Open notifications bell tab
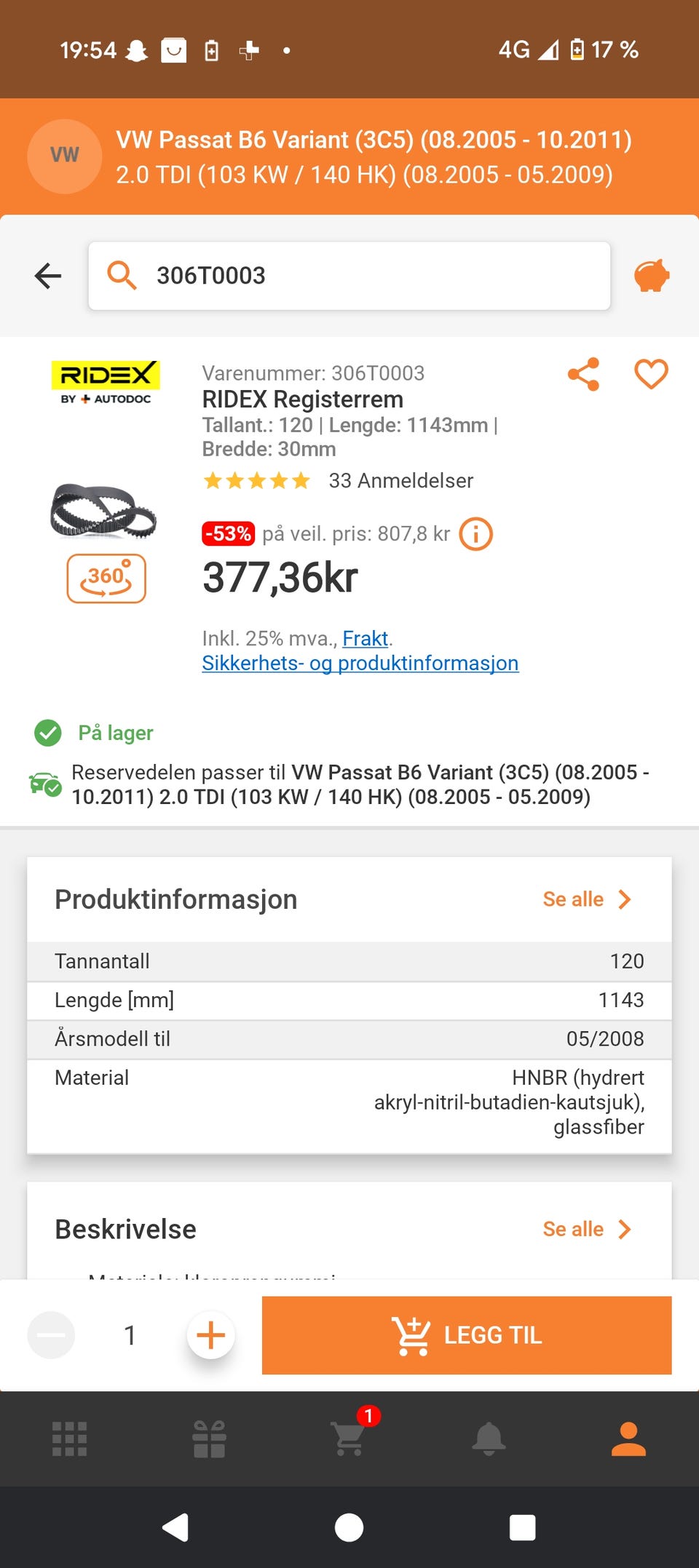Screen dimensions: 699x1568 [x=489, y=1438]
